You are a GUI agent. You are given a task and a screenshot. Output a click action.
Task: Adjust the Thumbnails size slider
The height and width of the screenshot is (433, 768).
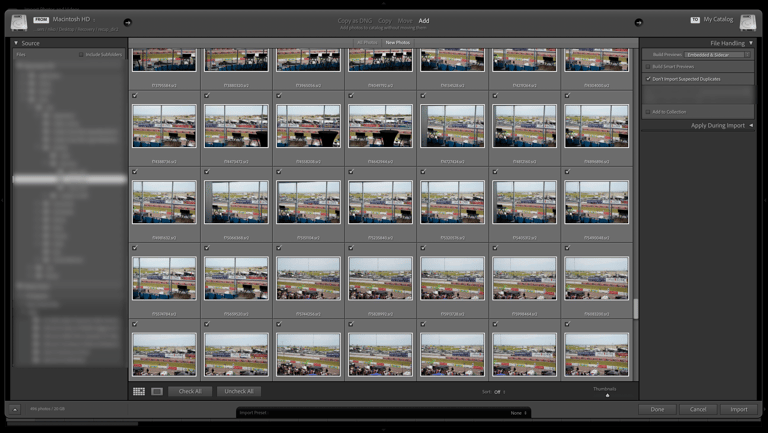coord(607,395)
